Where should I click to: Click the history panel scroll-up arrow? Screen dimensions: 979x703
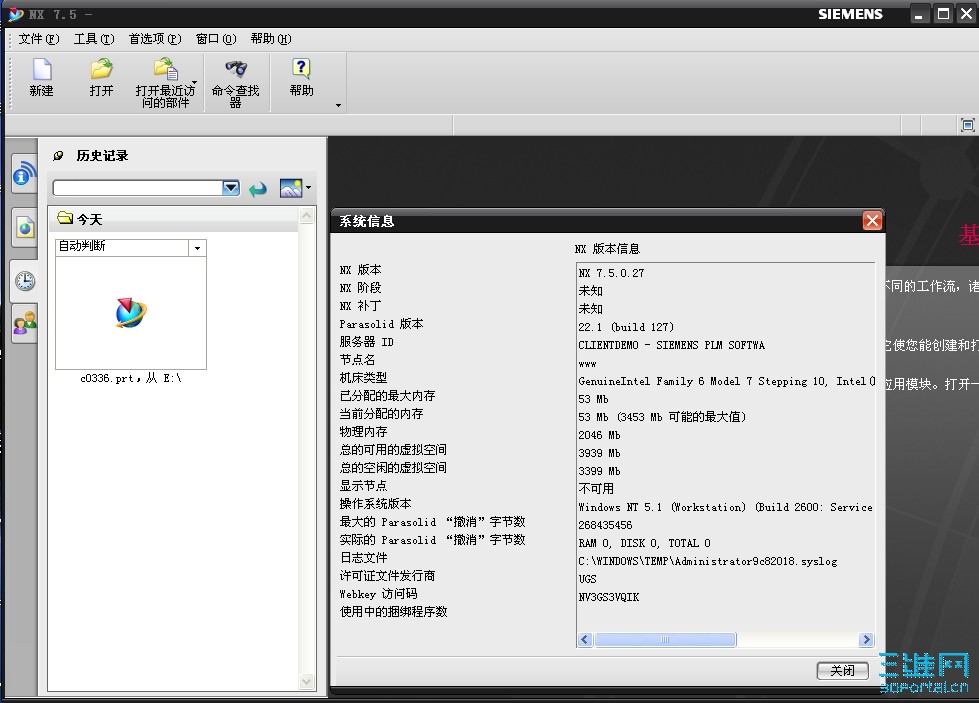click(x=307, y=216)
